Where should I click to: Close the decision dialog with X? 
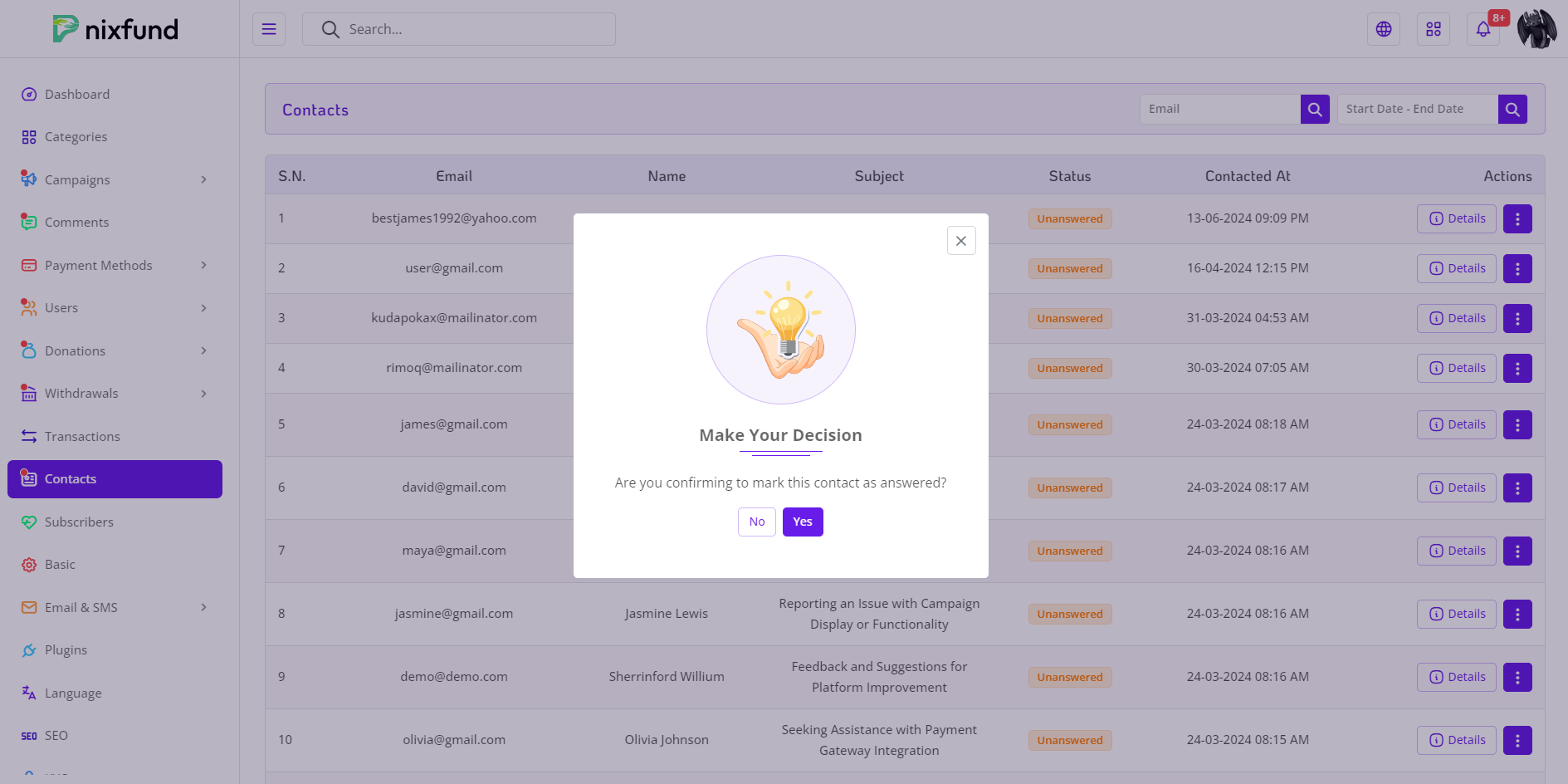pos(960,241)
